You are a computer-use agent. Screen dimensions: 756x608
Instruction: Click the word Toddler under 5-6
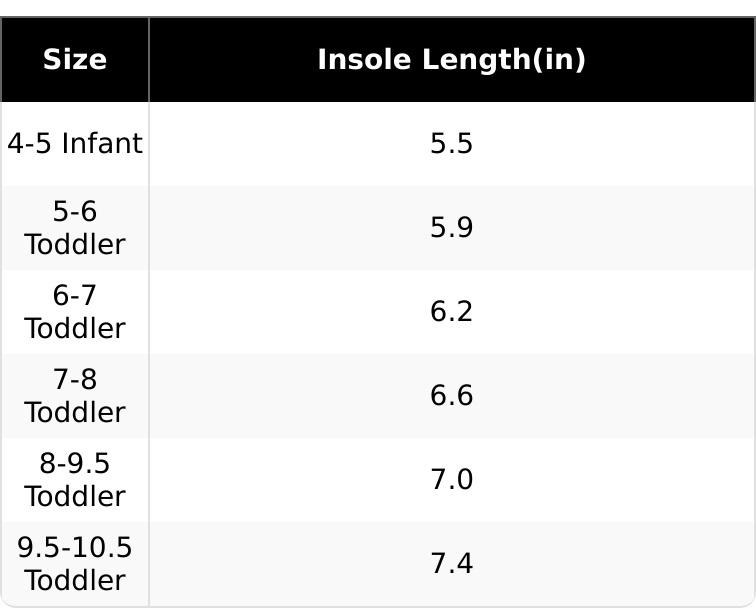(x=75, y=245)
